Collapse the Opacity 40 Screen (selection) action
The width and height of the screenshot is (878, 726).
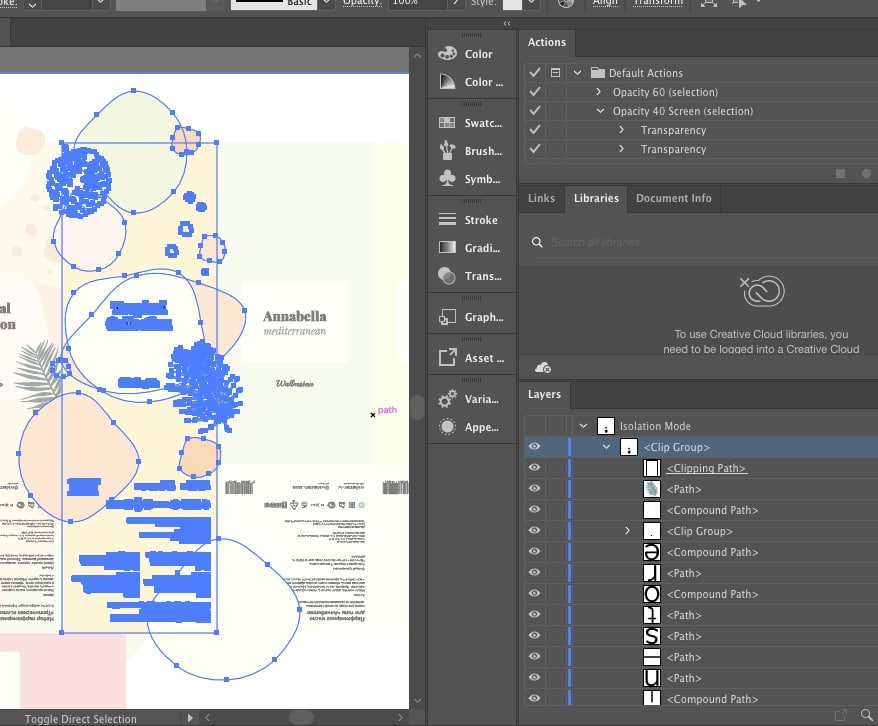[x=599, y=111]
